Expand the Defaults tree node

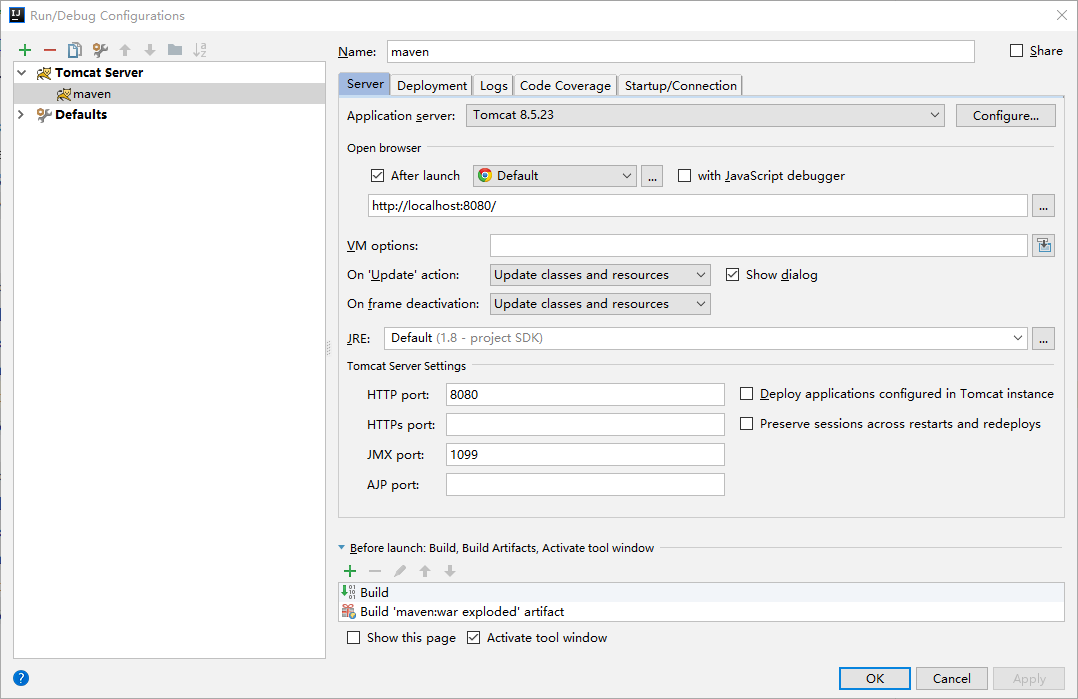coord(21,115)
